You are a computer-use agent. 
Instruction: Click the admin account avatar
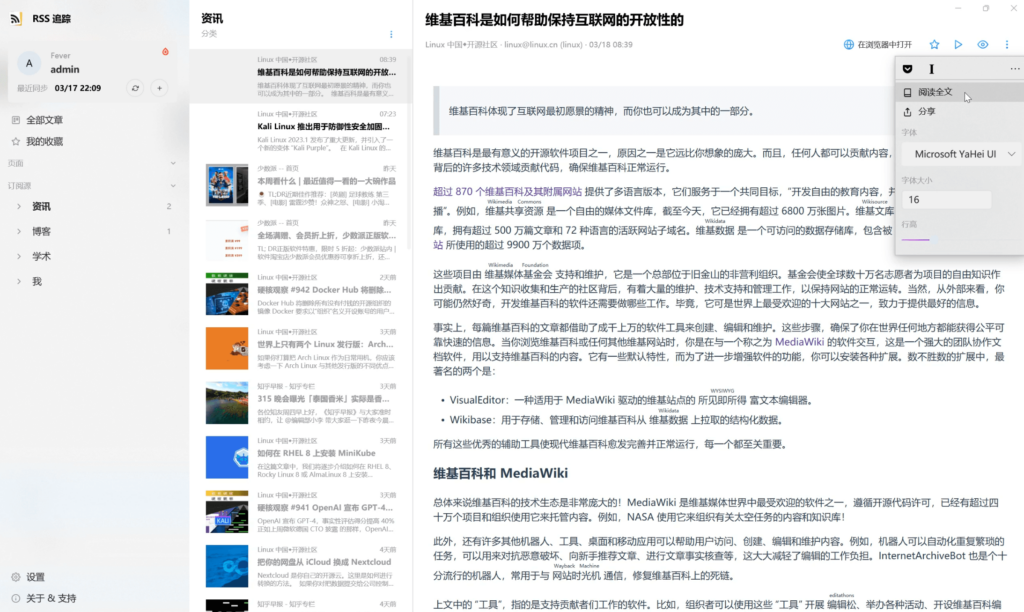click(29, 63)
